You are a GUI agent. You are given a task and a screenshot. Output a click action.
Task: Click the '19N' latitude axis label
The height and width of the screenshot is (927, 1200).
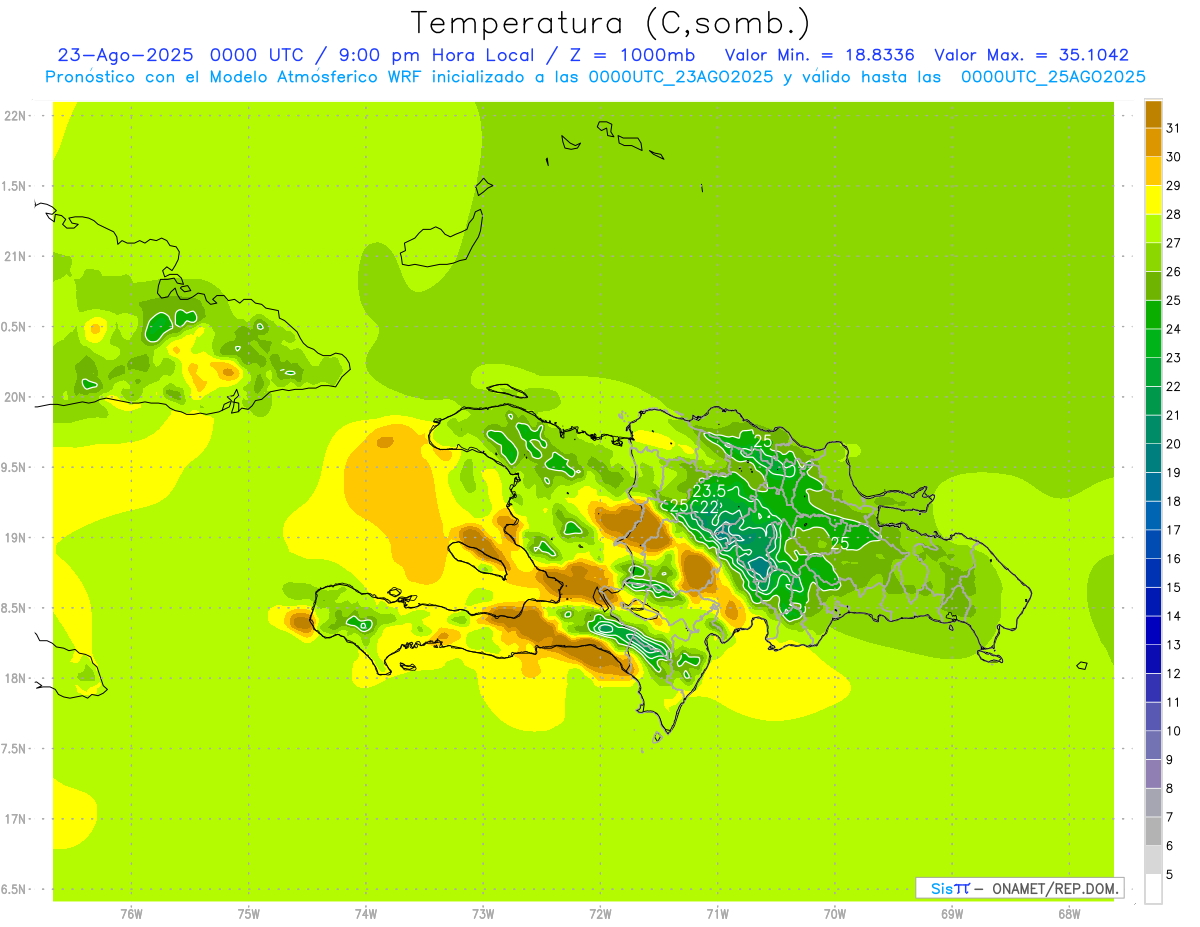(x=15, y=537)
